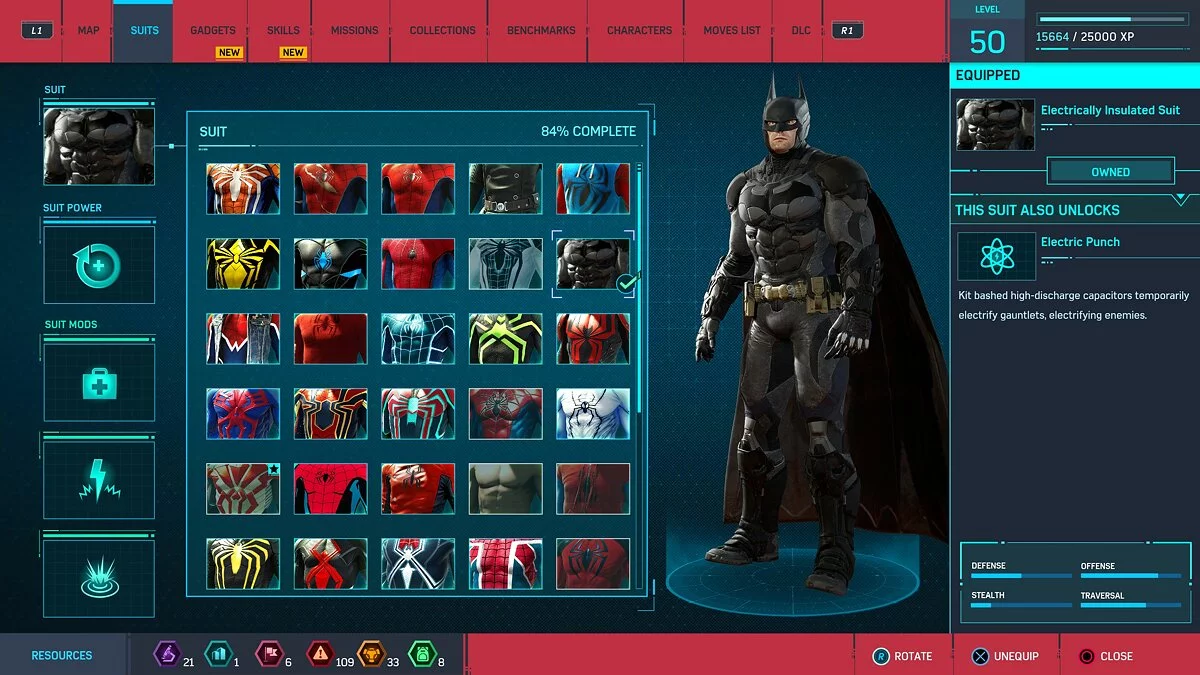Collapse the This Suit Also Unlocks arrow

[x=1180, y=199]
